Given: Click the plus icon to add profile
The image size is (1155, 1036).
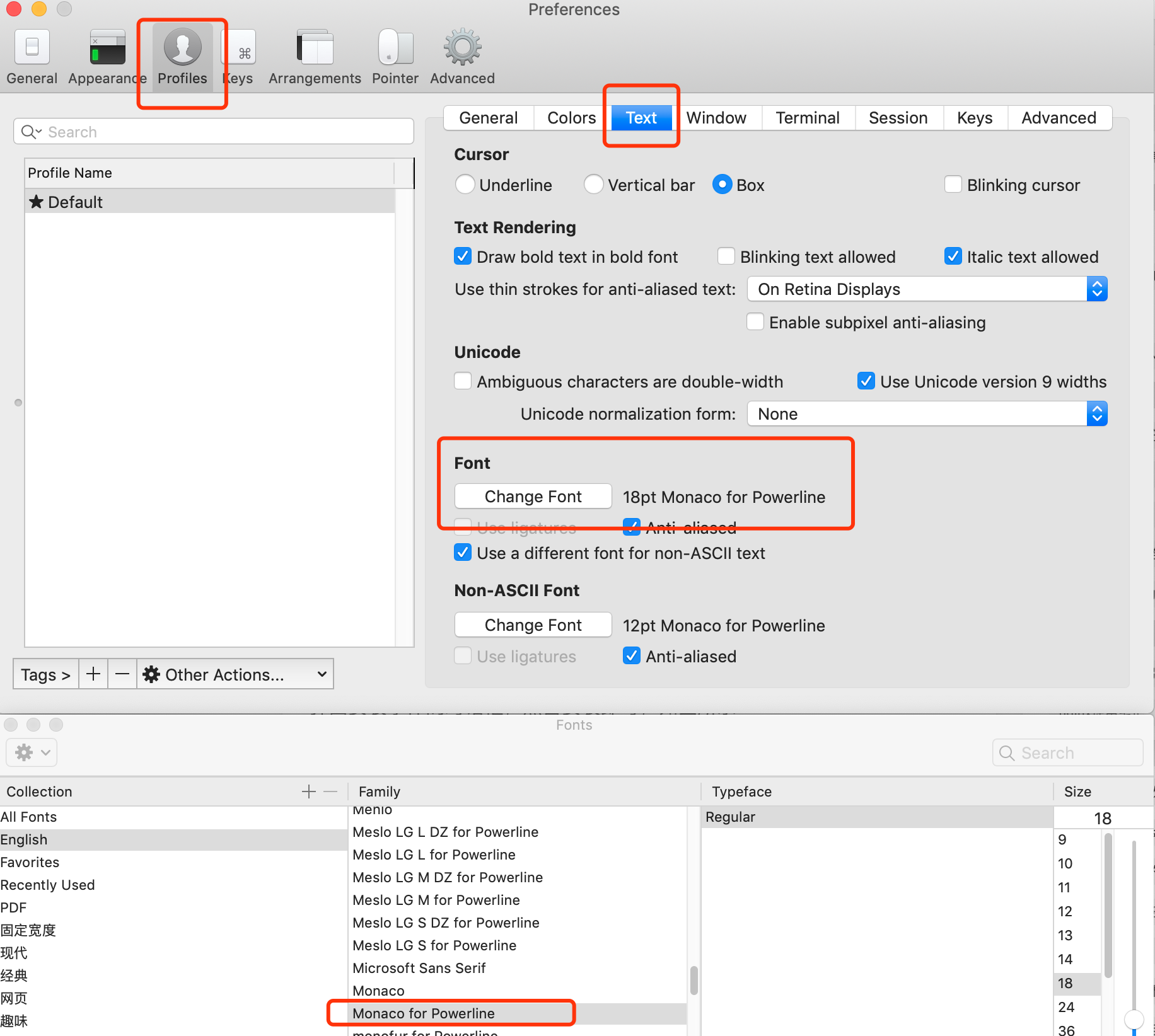Looking at the screenshot, I should 93,674.
